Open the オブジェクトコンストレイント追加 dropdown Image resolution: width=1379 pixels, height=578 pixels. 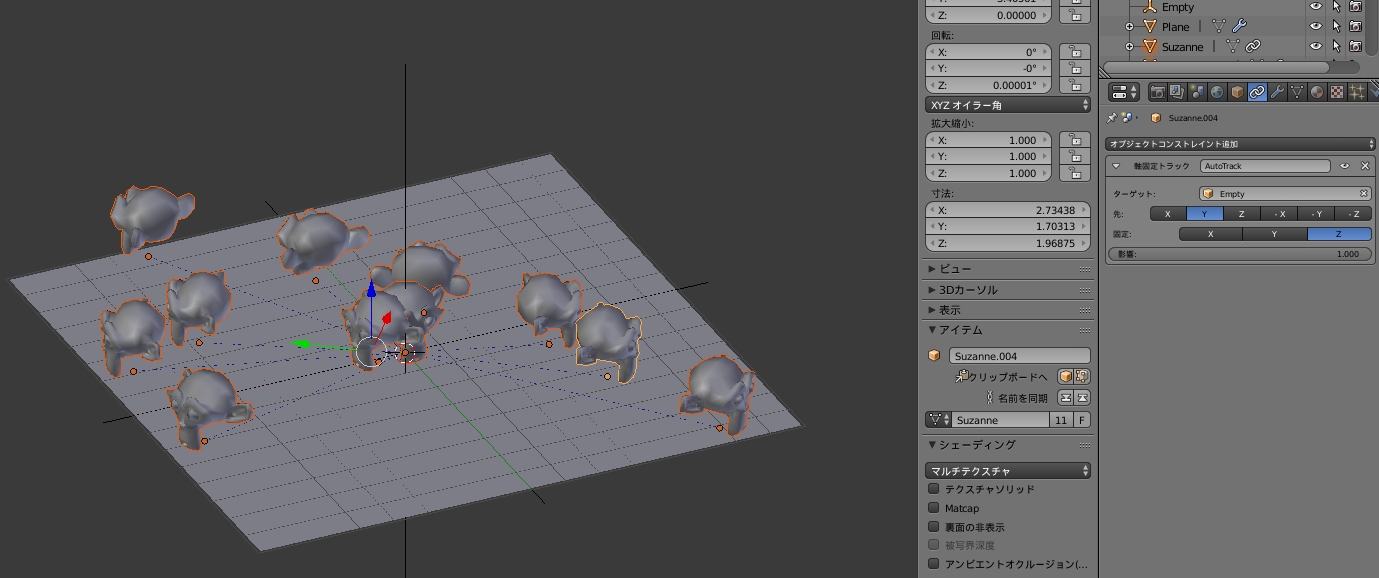(x=1242, y=144)
